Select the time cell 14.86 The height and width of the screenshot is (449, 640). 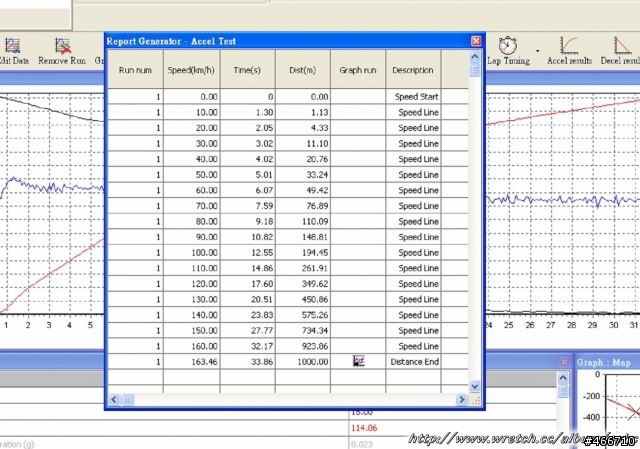point(247,268)
